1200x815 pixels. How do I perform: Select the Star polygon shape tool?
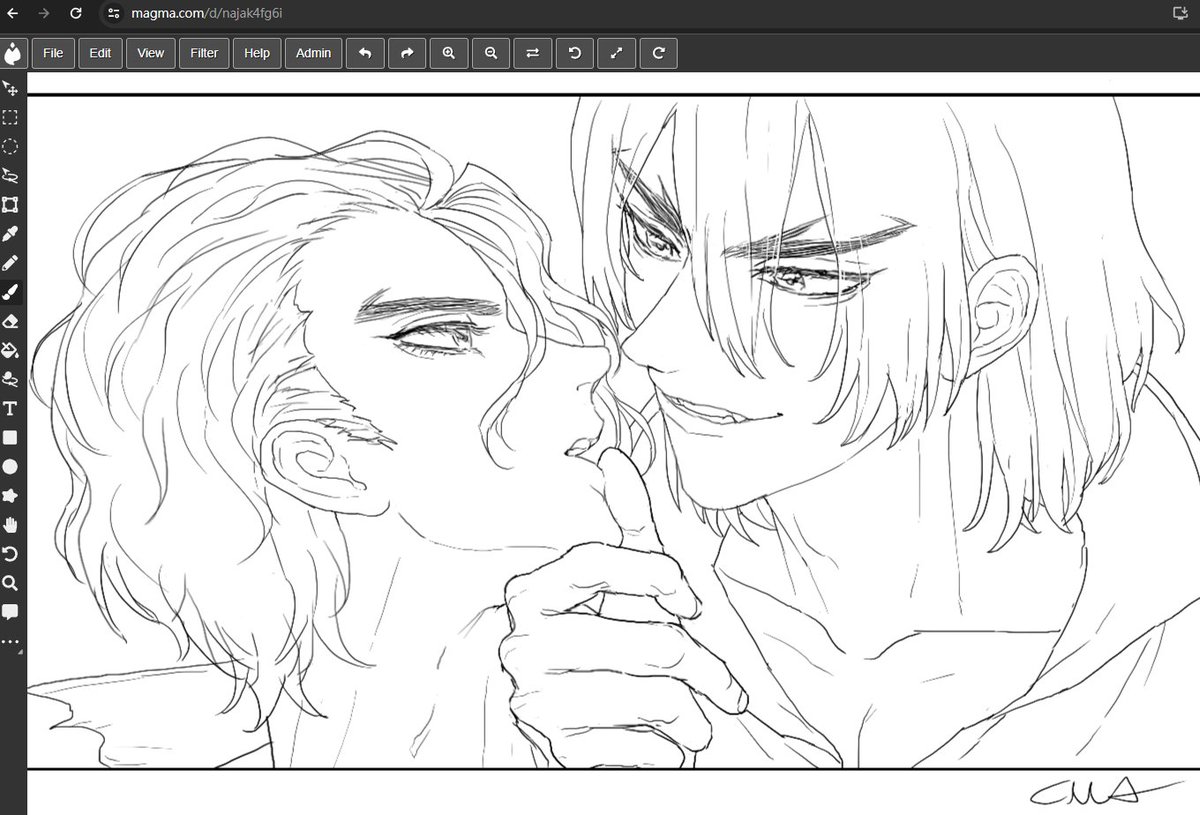10,495
